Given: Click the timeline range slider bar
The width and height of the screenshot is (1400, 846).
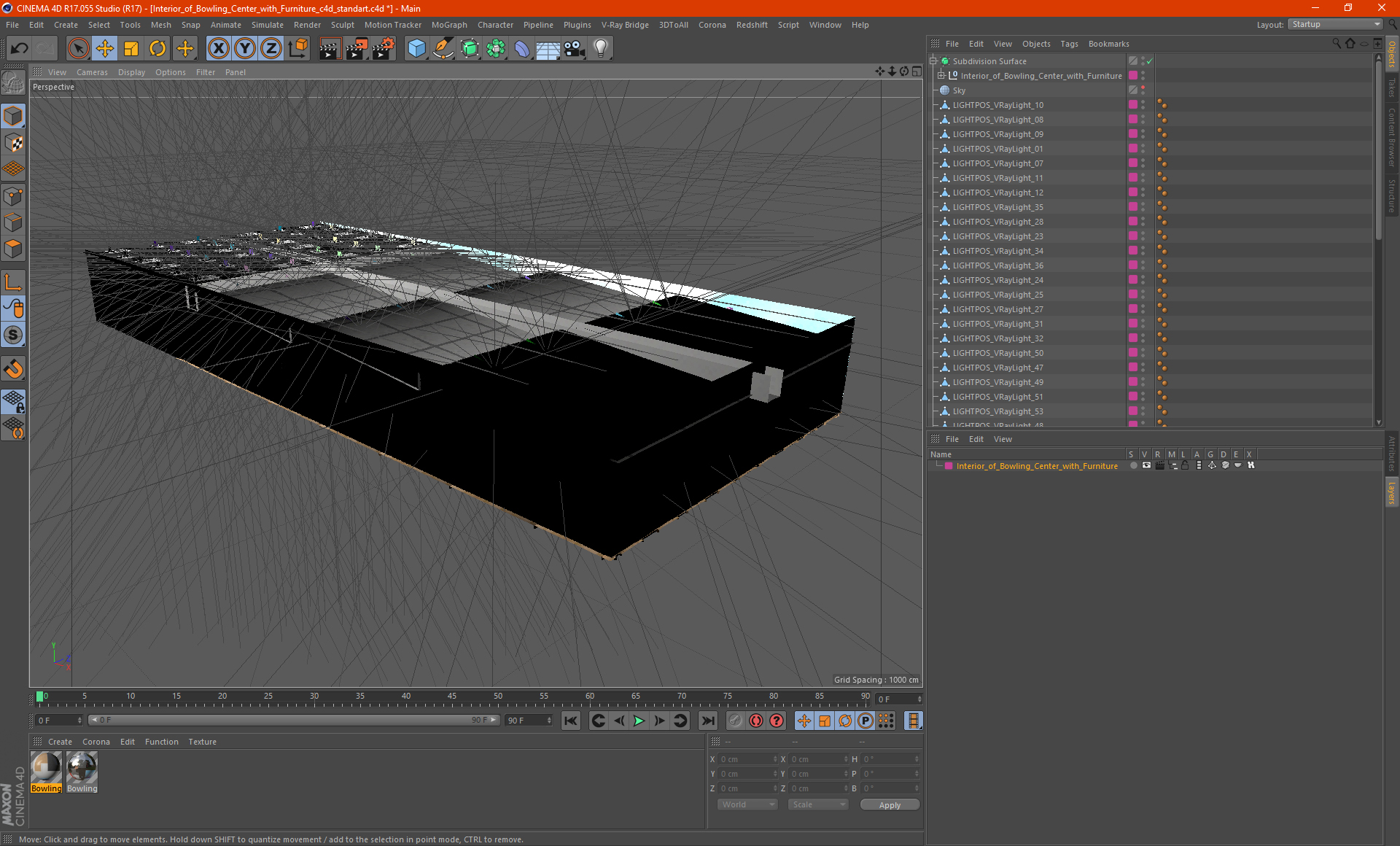Looking at the screenshot, I should coord(293,720).
